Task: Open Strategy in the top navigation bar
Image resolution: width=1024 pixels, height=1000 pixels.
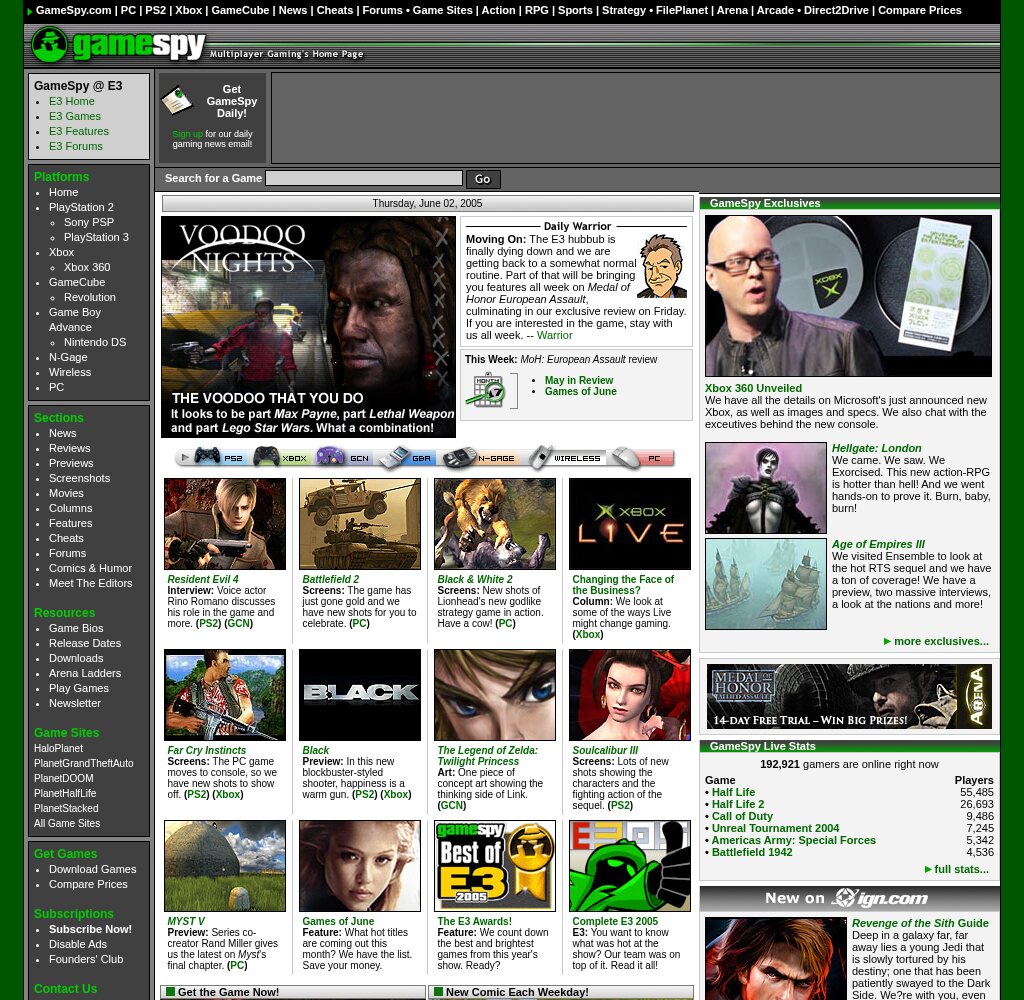Action: click(x=624, y=10)
